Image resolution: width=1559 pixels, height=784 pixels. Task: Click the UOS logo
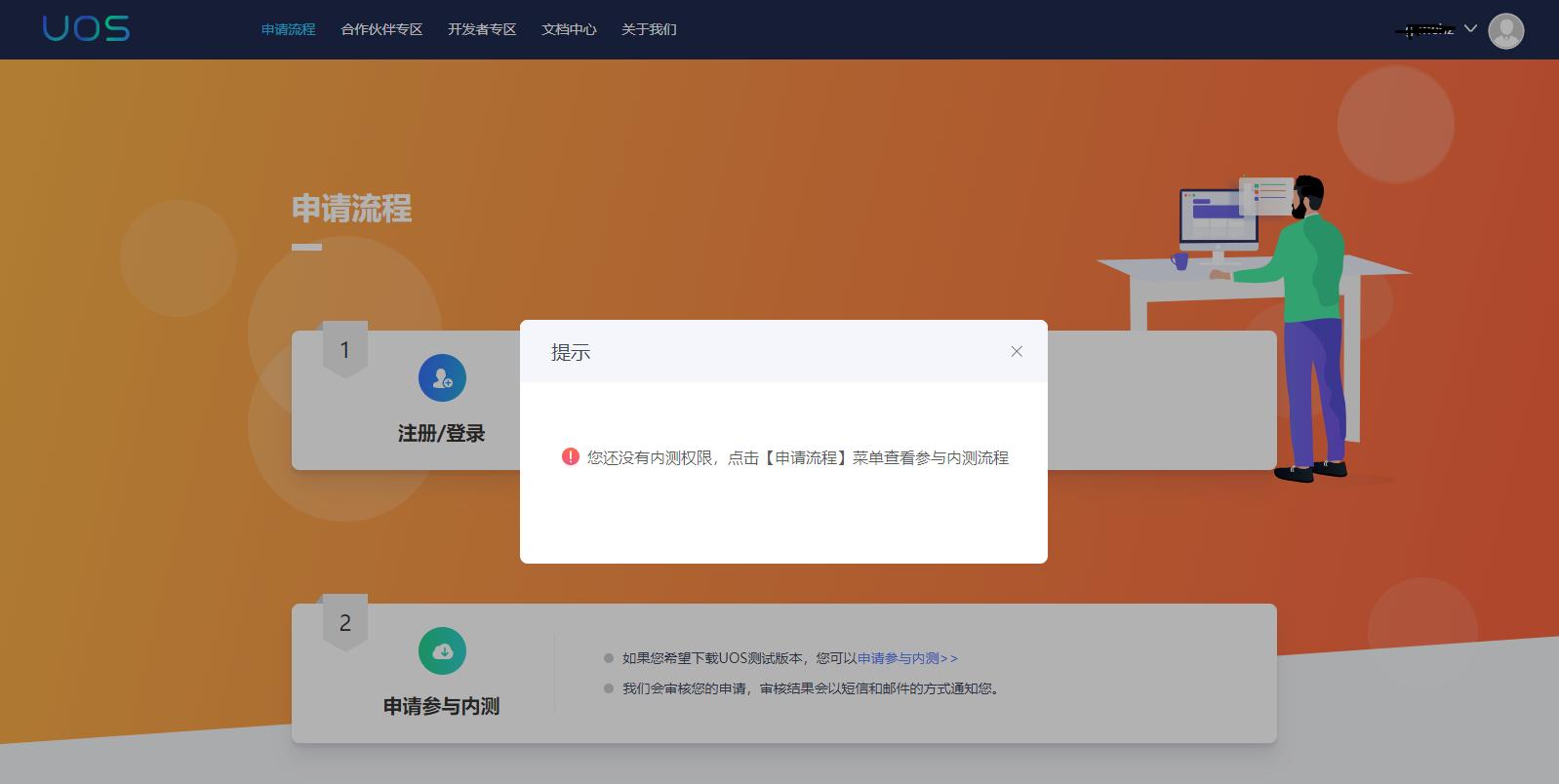(x=86, y=29)
